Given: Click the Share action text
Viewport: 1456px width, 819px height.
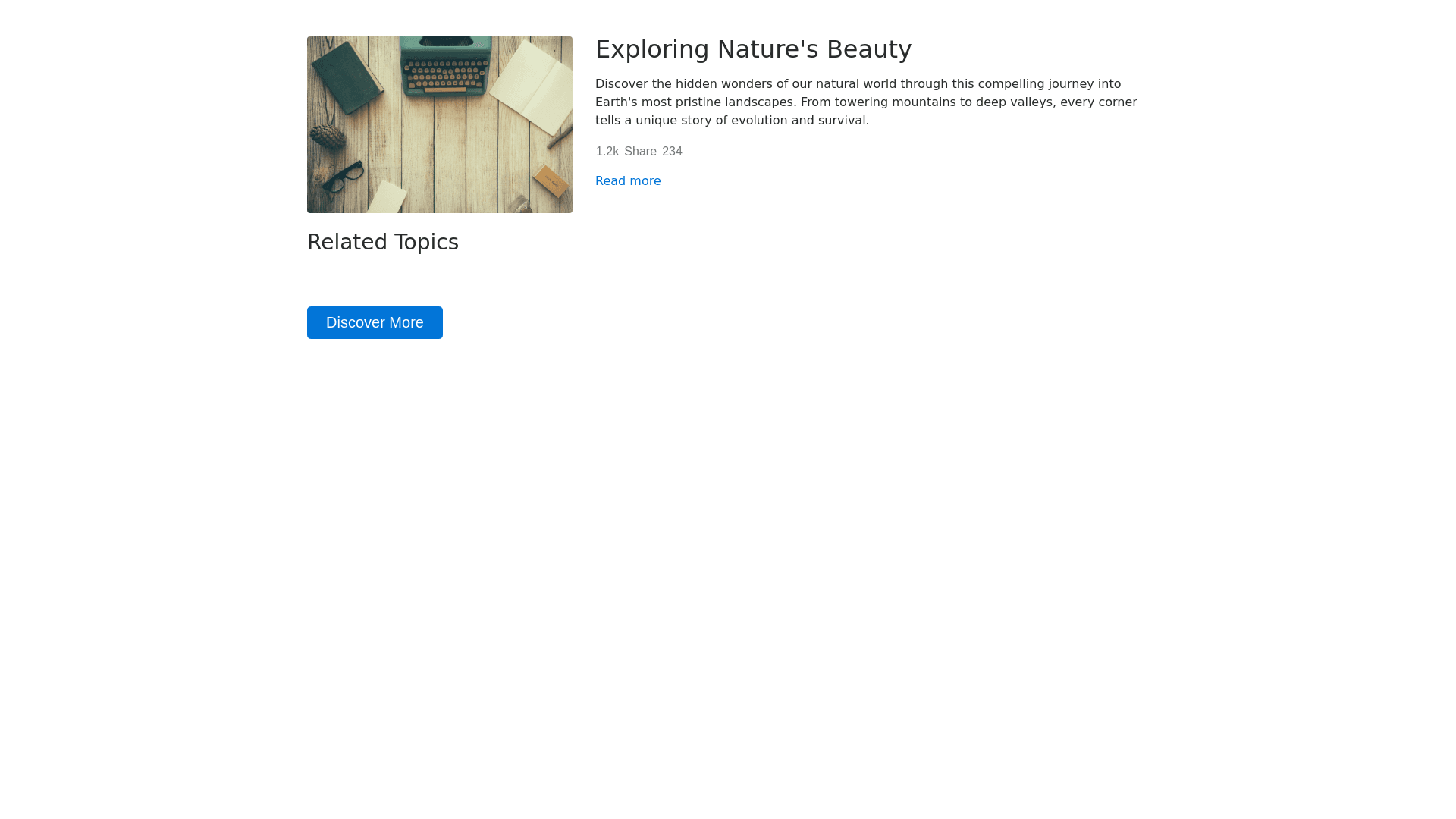Looking at the screenshot, I should pos(640,152).
